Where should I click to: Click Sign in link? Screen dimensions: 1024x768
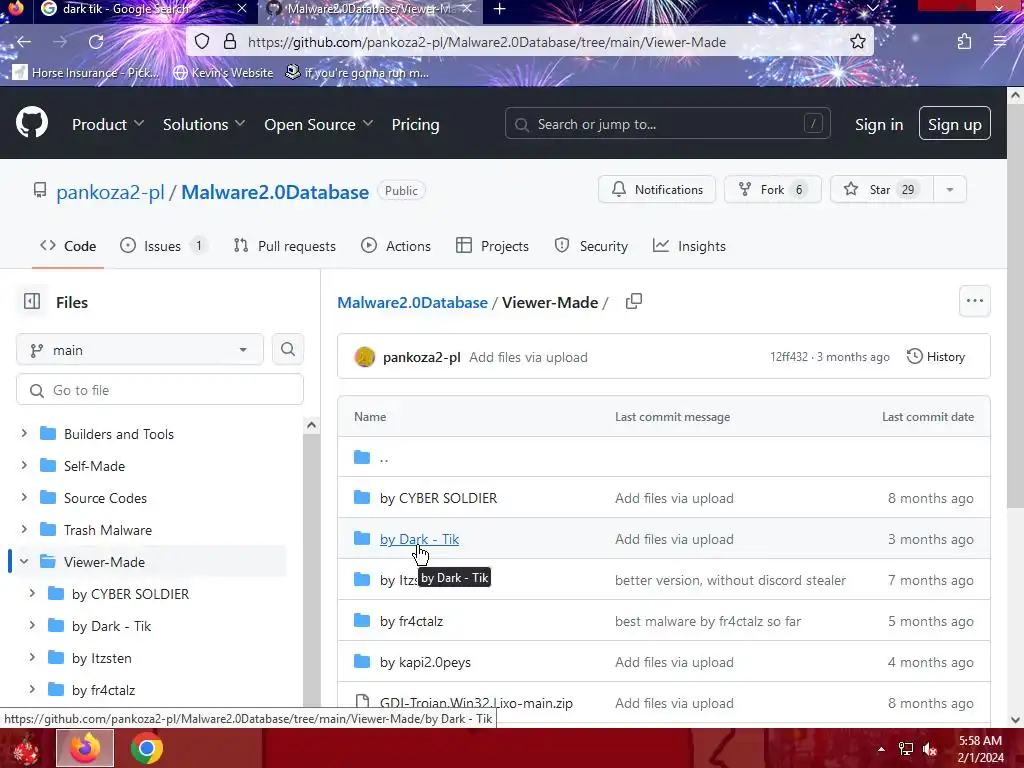pyautogui.click(x=879, y=124)
